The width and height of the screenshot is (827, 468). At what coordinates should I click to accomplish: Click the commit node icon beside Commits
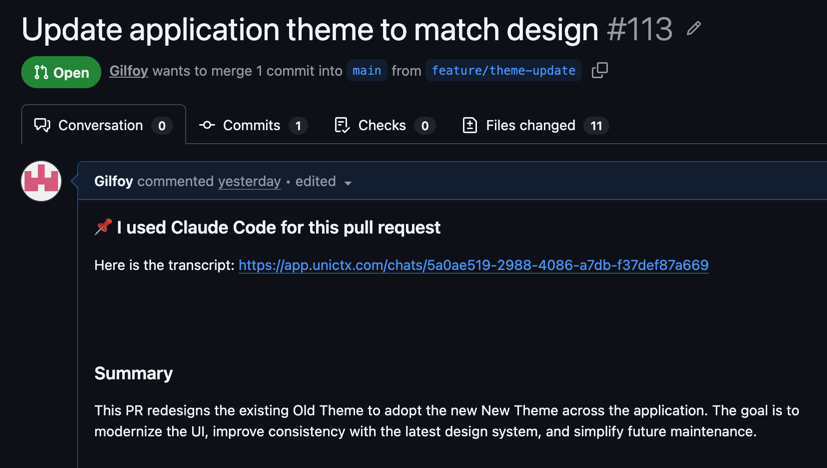(x=207, y=125)
